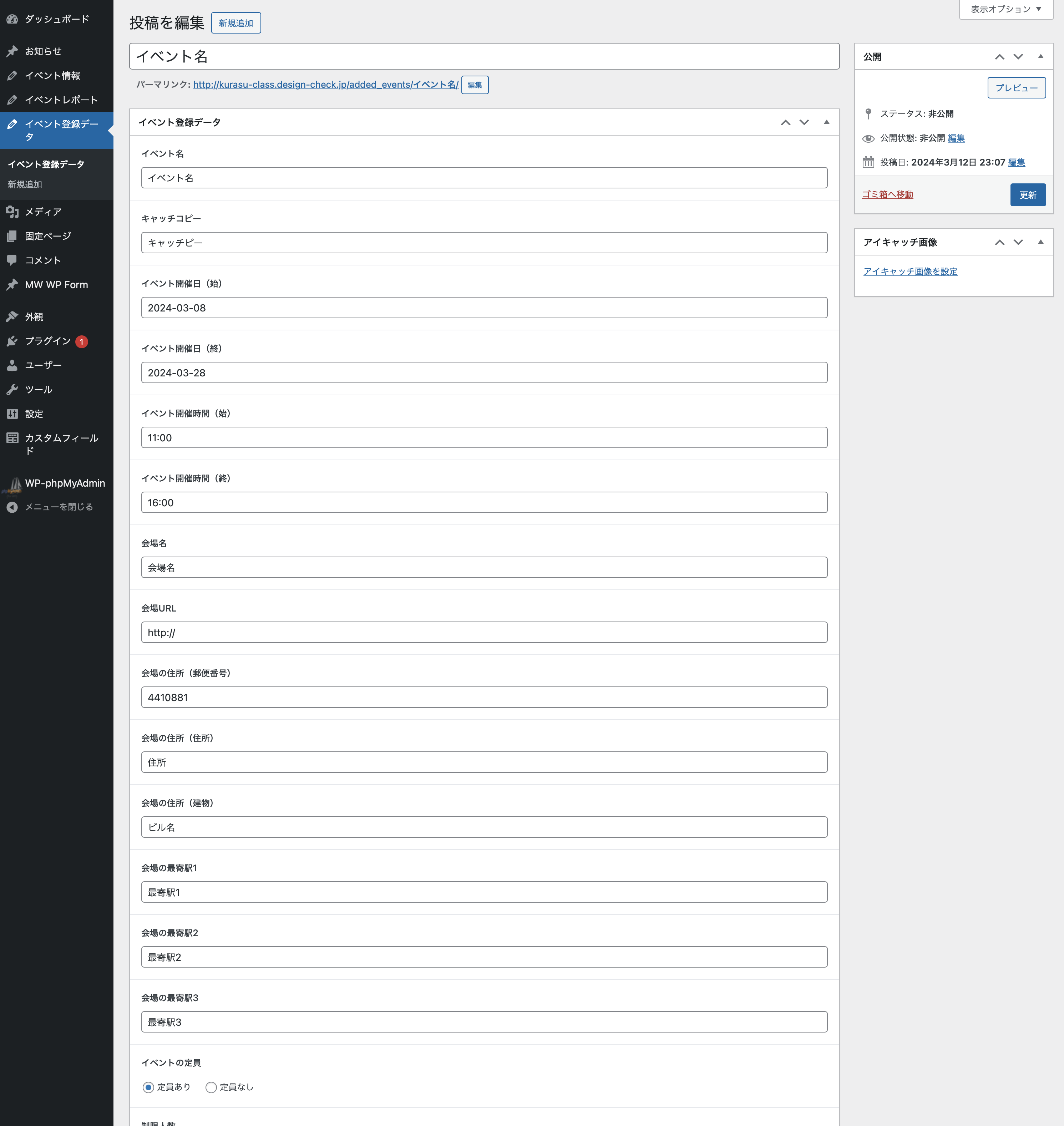Viewport: 1064px width, 1126px height.
Task: Click the 固定ページ pages icon
Action: click(12, 236)
